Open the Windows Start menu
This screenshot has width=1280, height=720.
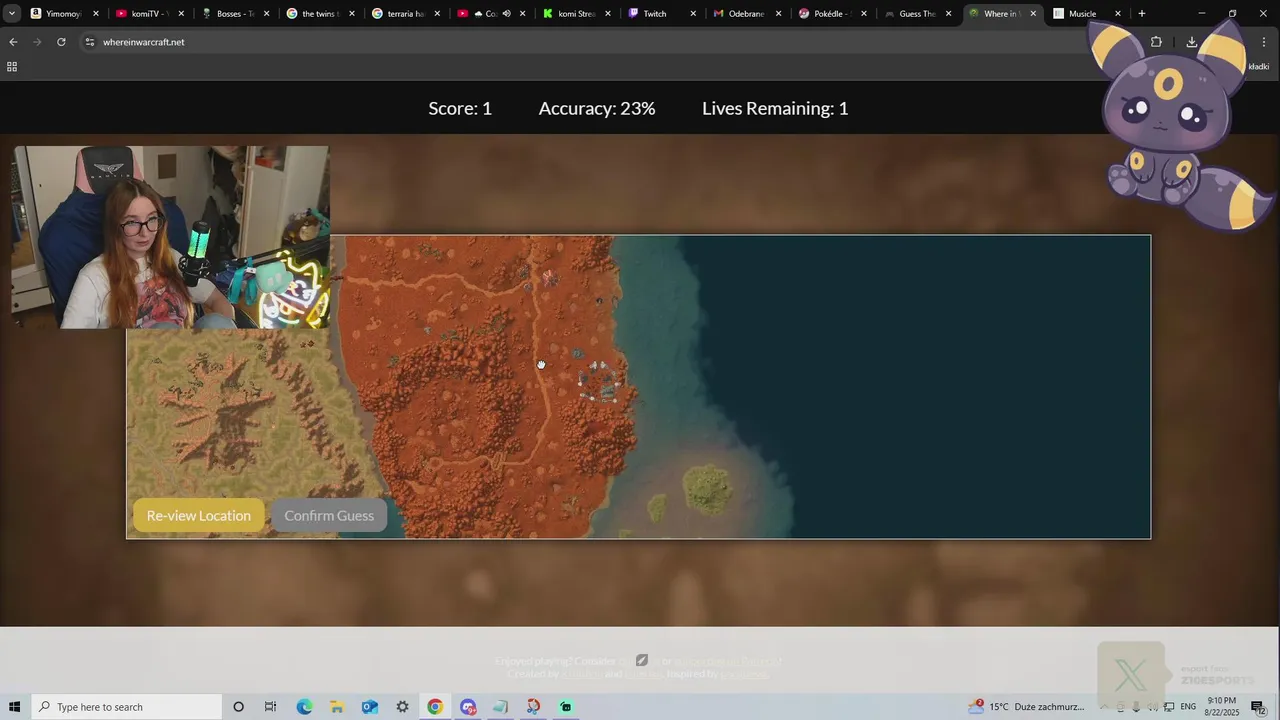pyautogui.click(x=14, y=707)
